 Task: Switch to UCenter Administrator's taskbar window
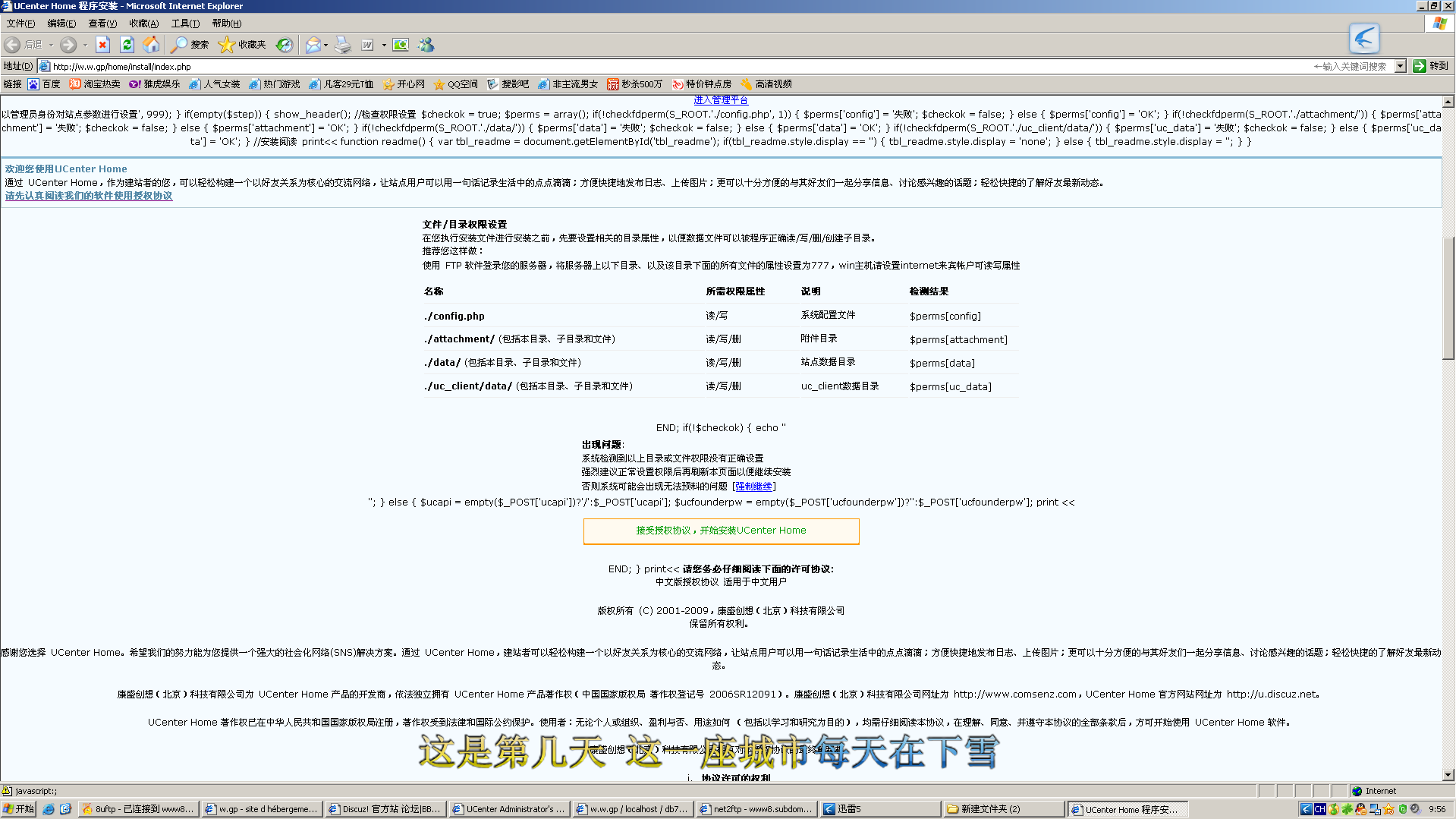[x=509, y=809]
